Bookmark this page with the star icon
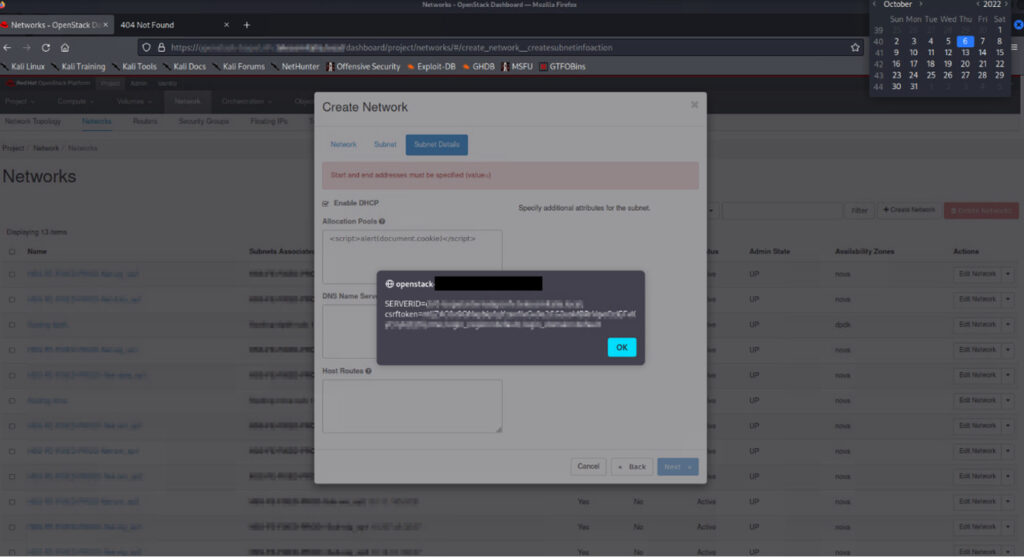Viewport: 1024px width, 558px height. (855, 47)
